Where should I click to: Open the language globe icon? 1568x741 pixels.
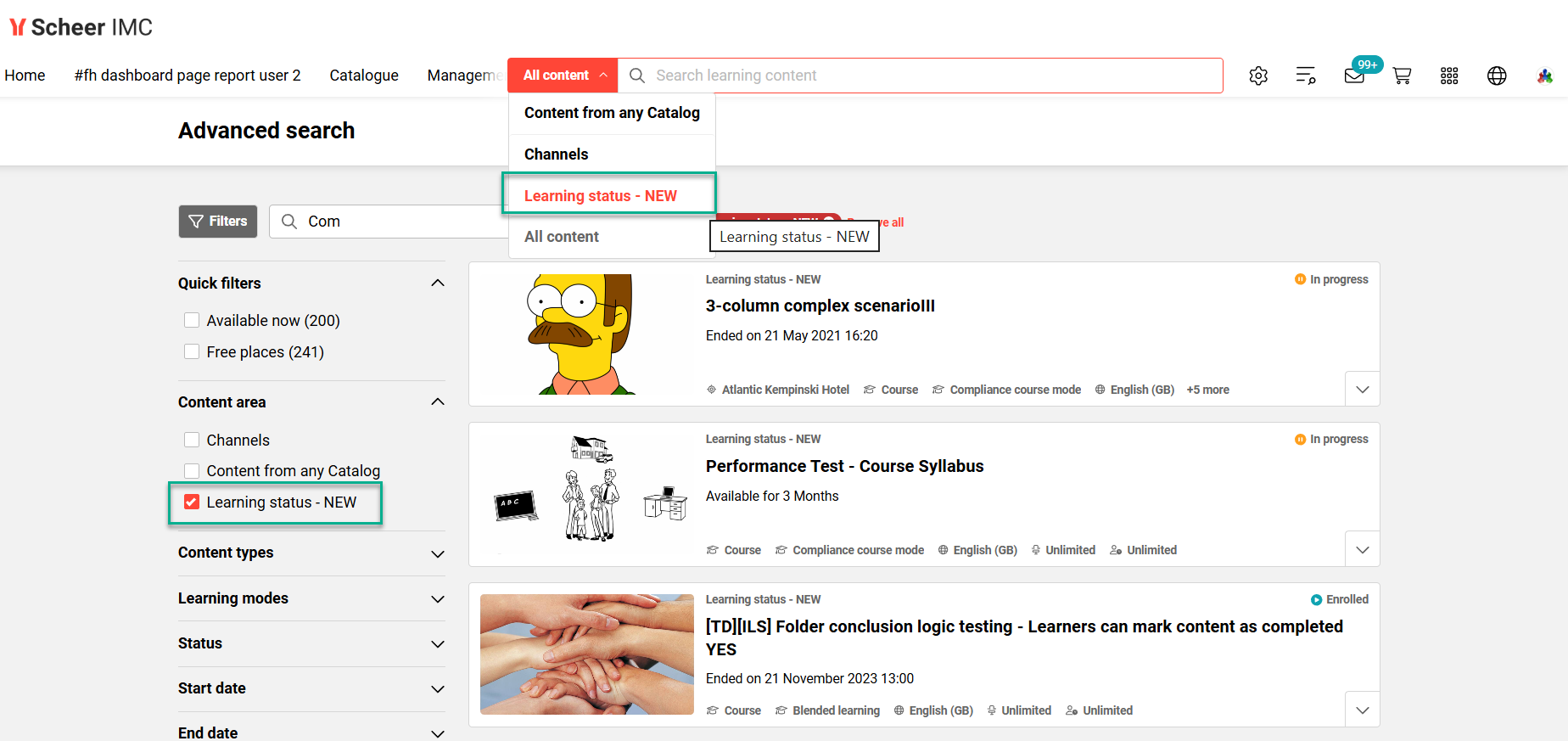1497,76
